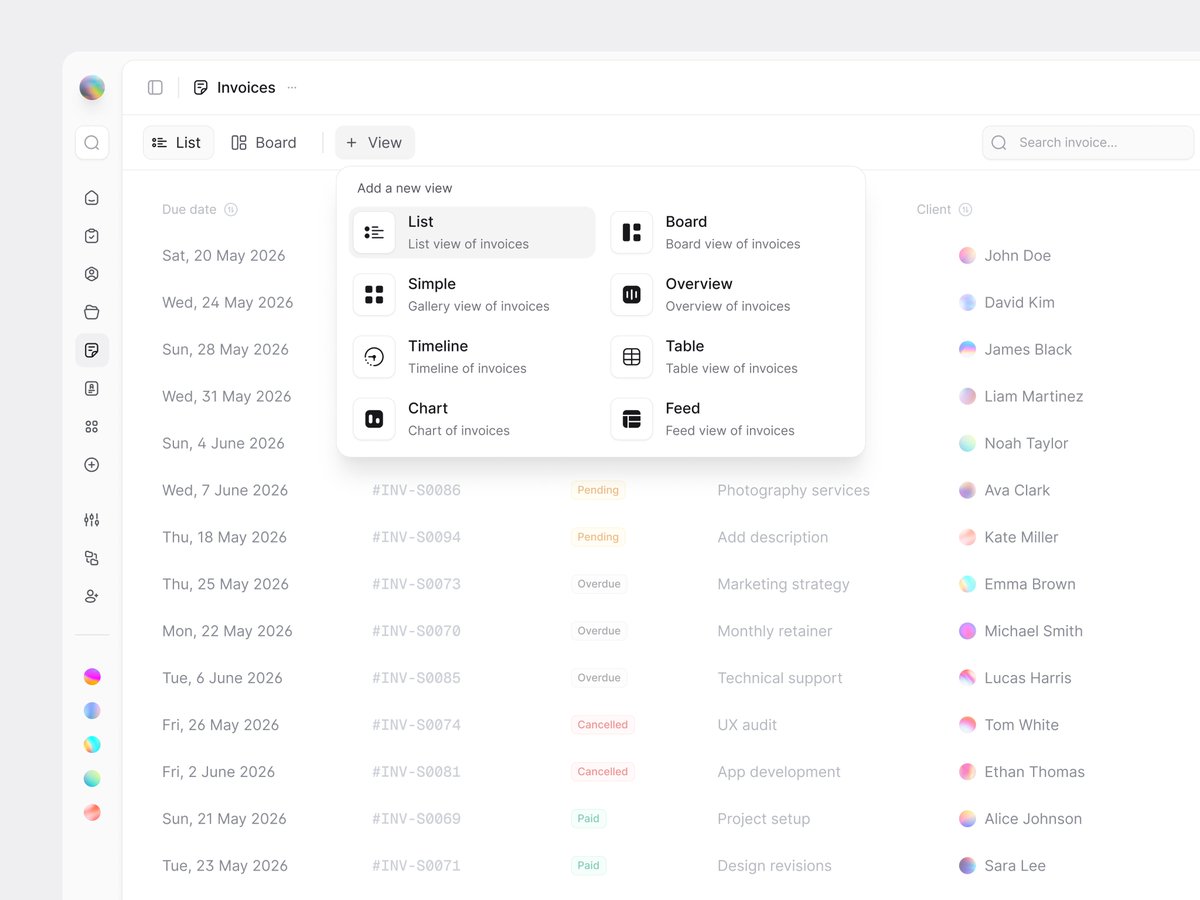
Task: Open the tasks clipboard icon in sidebar
Action: [92, 236]
